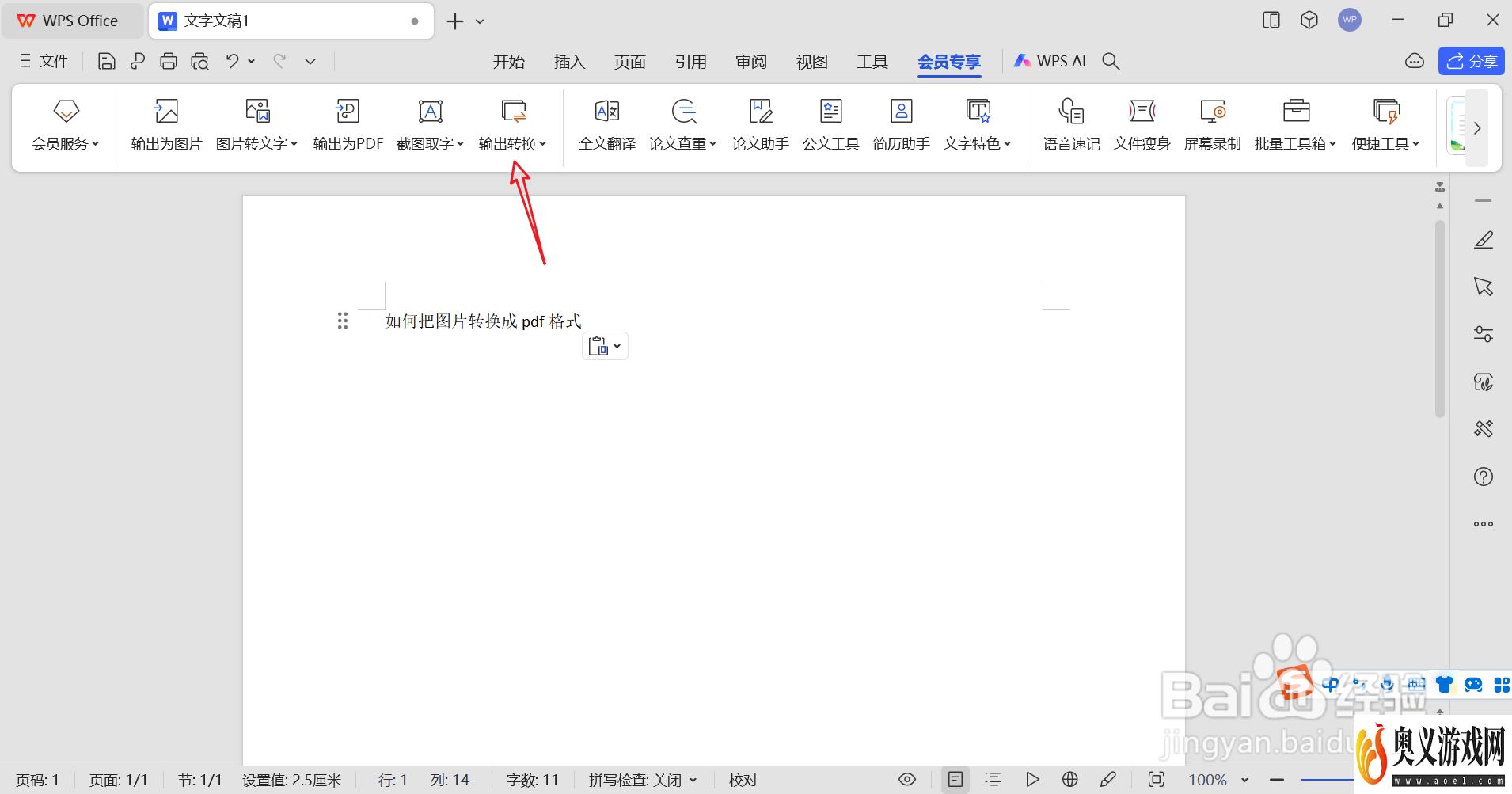Switch to the 页面 tab
Viewport: 1512px width, 794px height.
[630, 62]
